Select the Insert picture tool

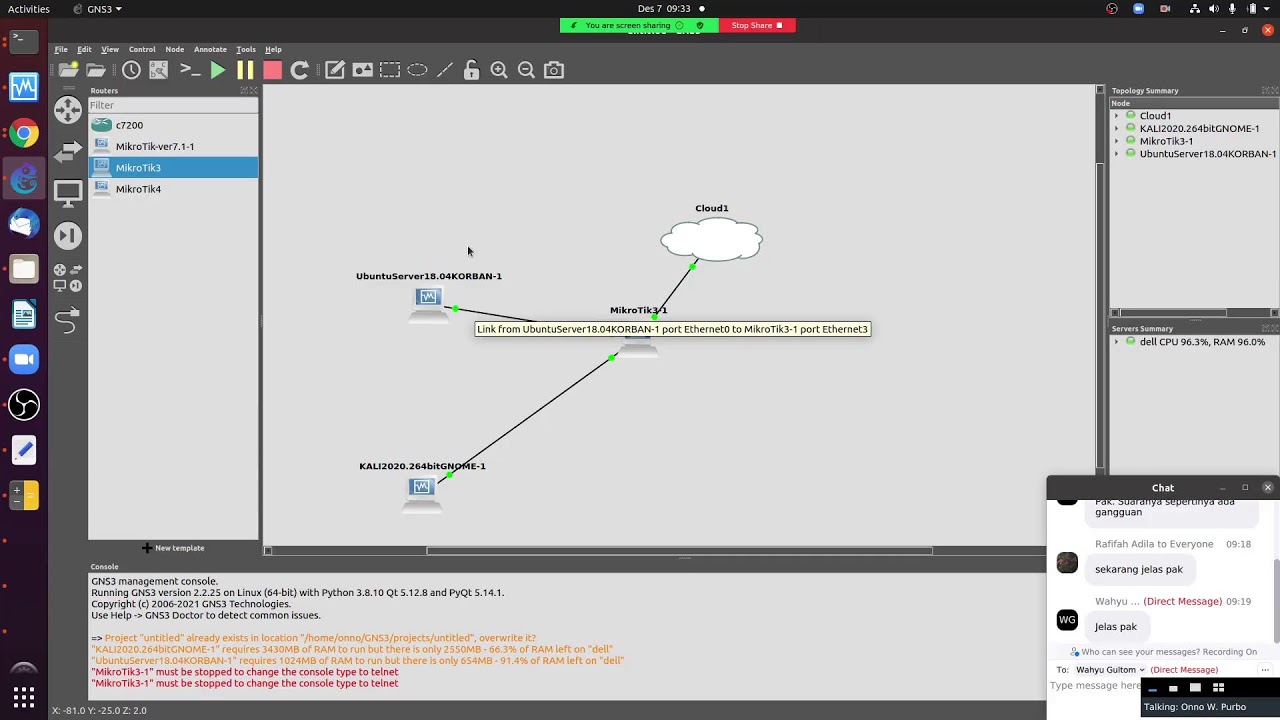(x=362, y=70)
